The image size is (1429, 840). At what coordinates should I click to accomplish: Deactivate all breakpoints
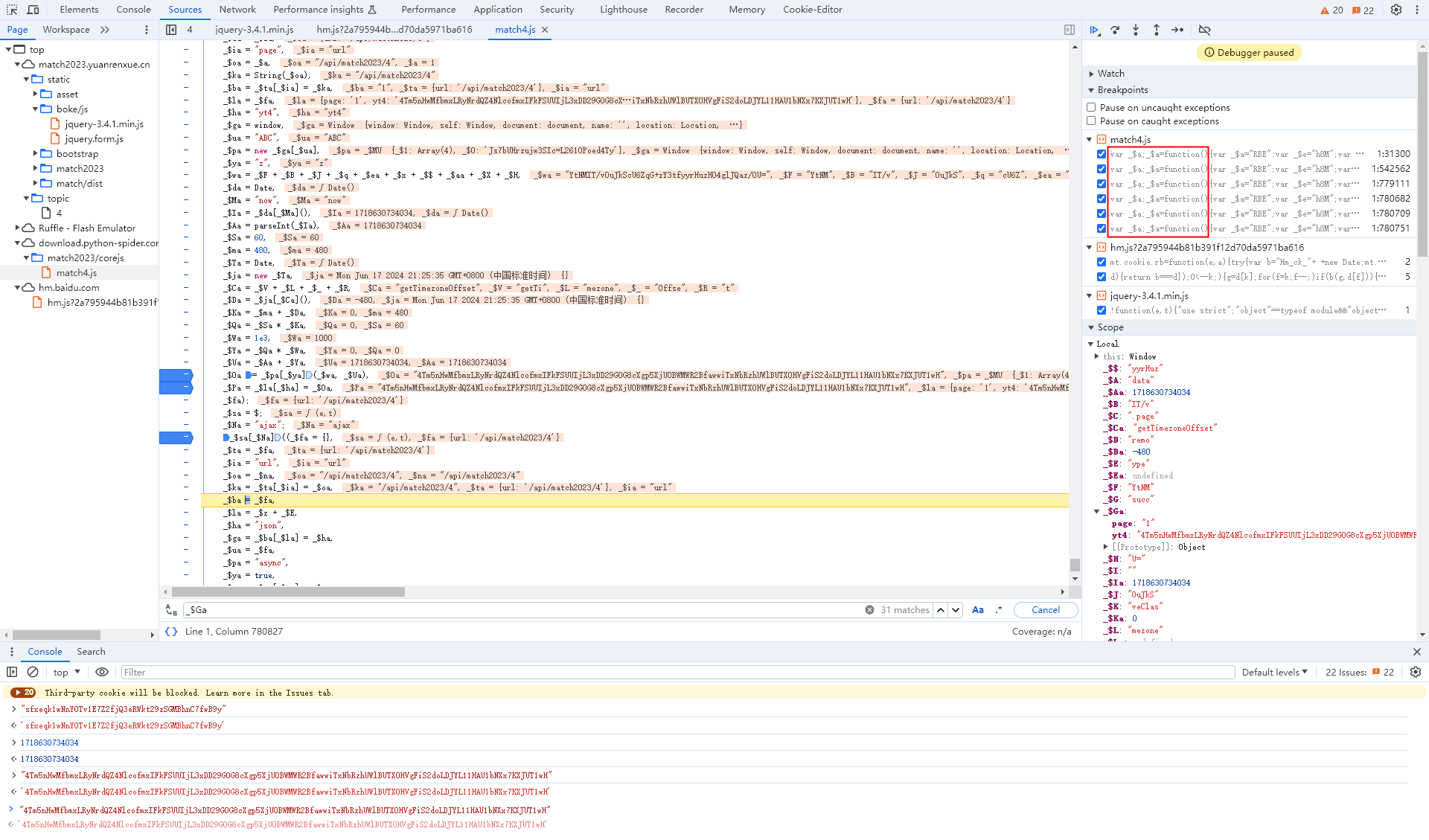[x=1204, y=30]
